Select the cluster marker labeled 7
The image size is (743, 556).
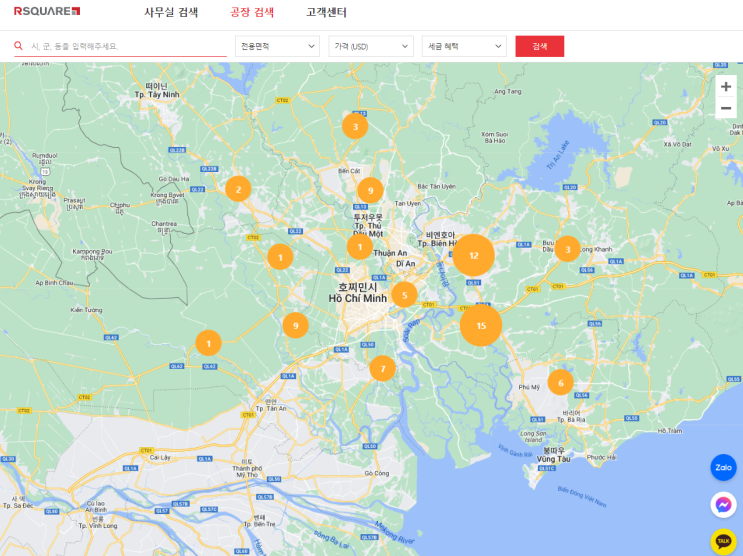(382, 368)
